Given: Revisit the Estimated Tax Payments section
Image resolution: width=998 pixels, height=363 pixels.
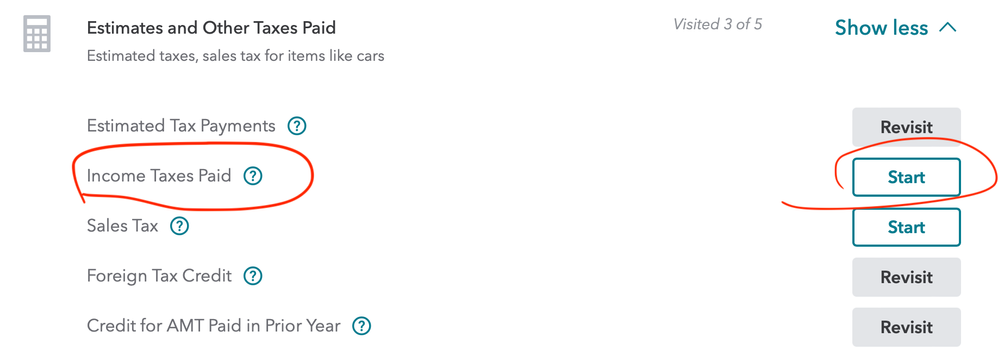Looking at the screenshot, I should pos(906,127).
